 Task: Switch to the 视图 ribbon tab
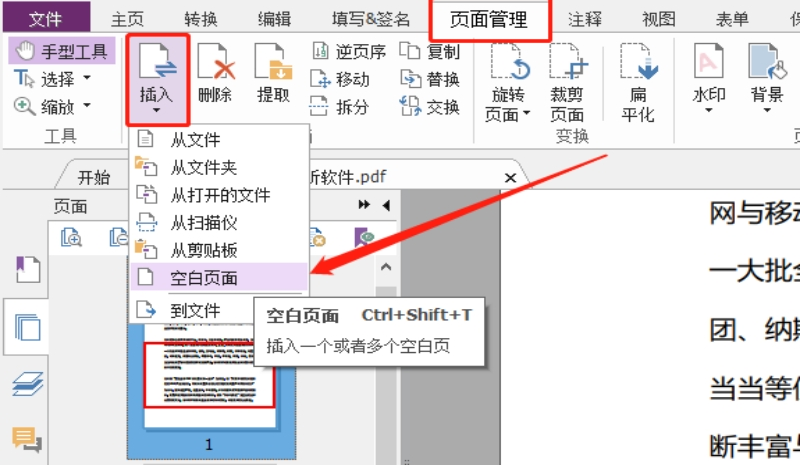pyautogui.click(x=659, y=19)
